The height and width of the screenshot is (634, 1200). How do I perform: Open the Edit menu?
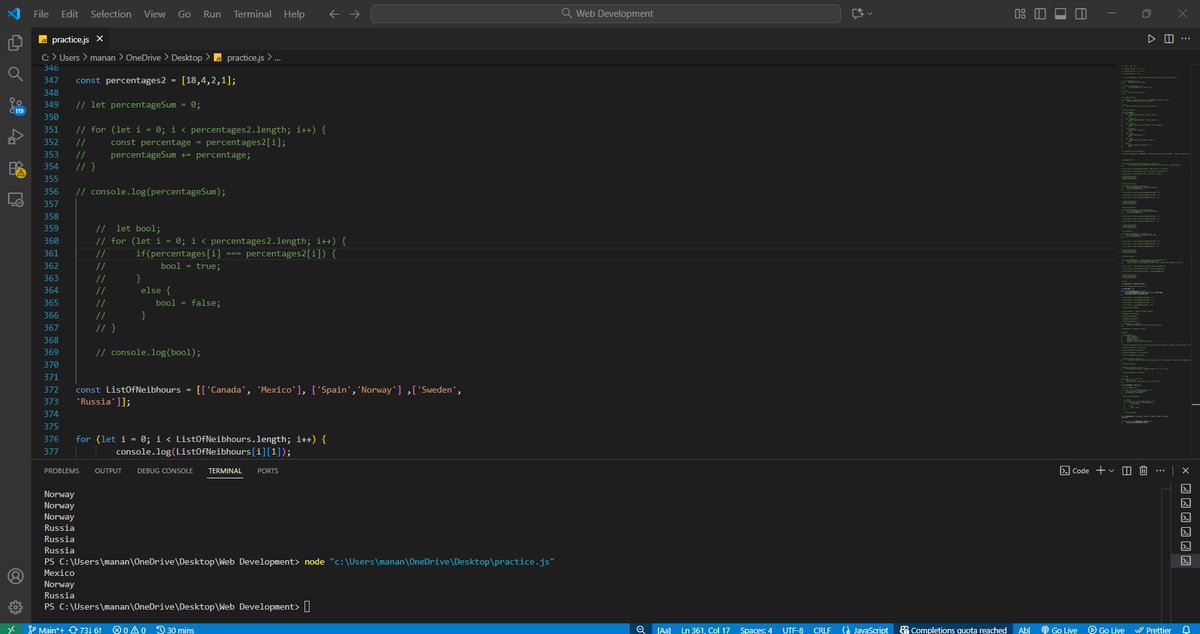click(69, 14)
